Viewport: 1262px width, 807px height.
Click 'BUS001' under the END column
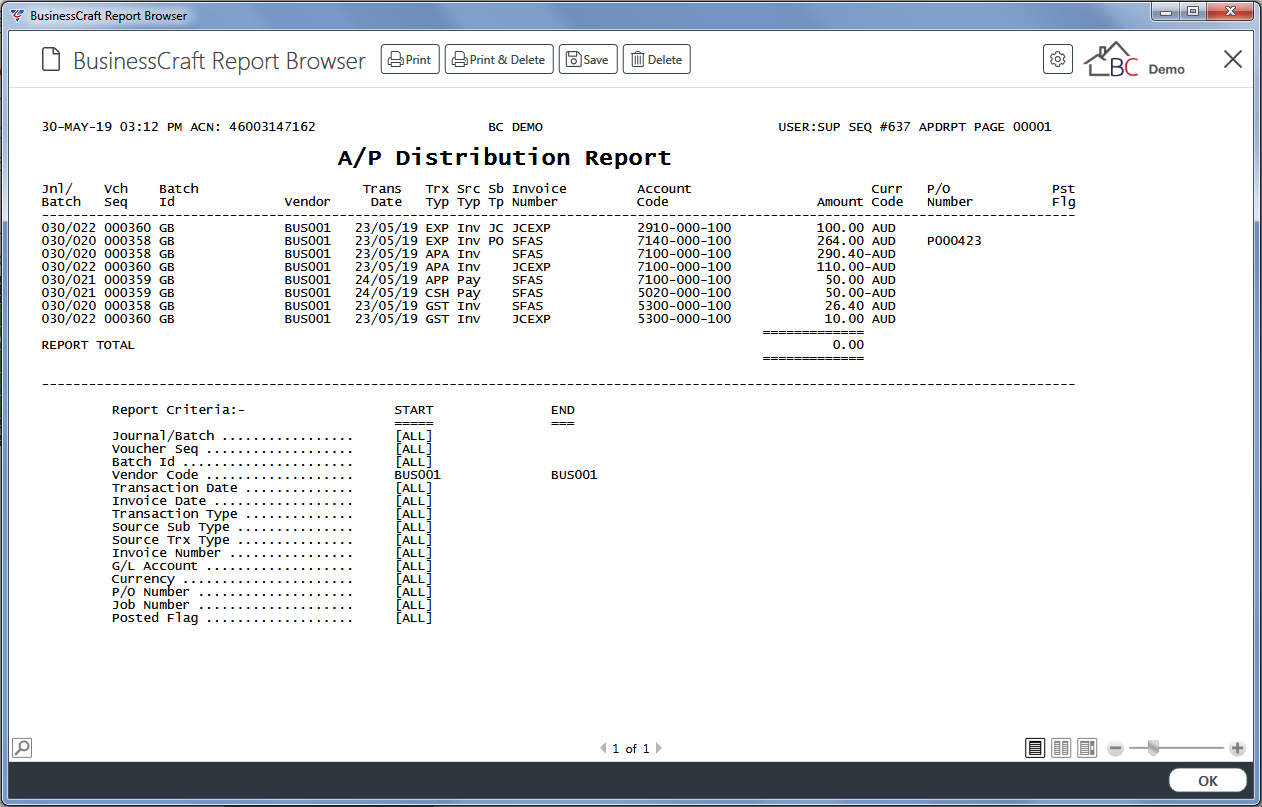574,475
